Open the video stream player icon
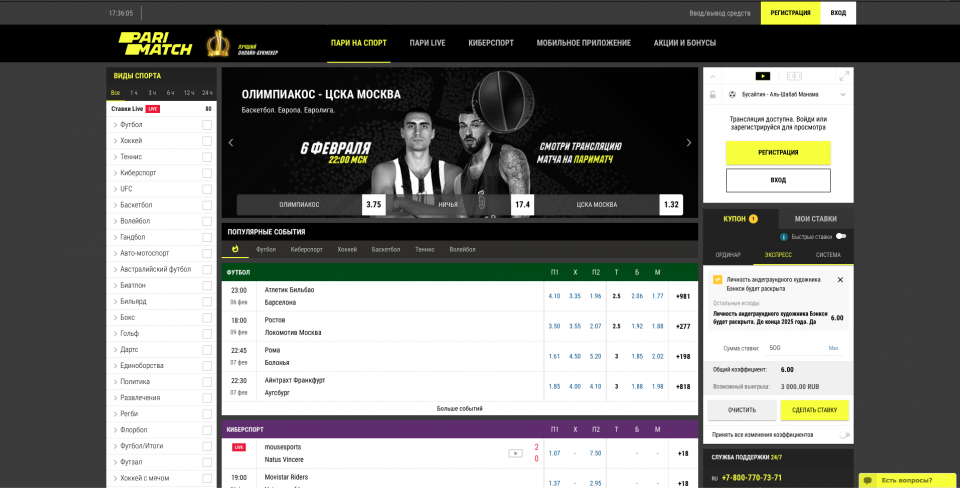 [x=763, y=76]
